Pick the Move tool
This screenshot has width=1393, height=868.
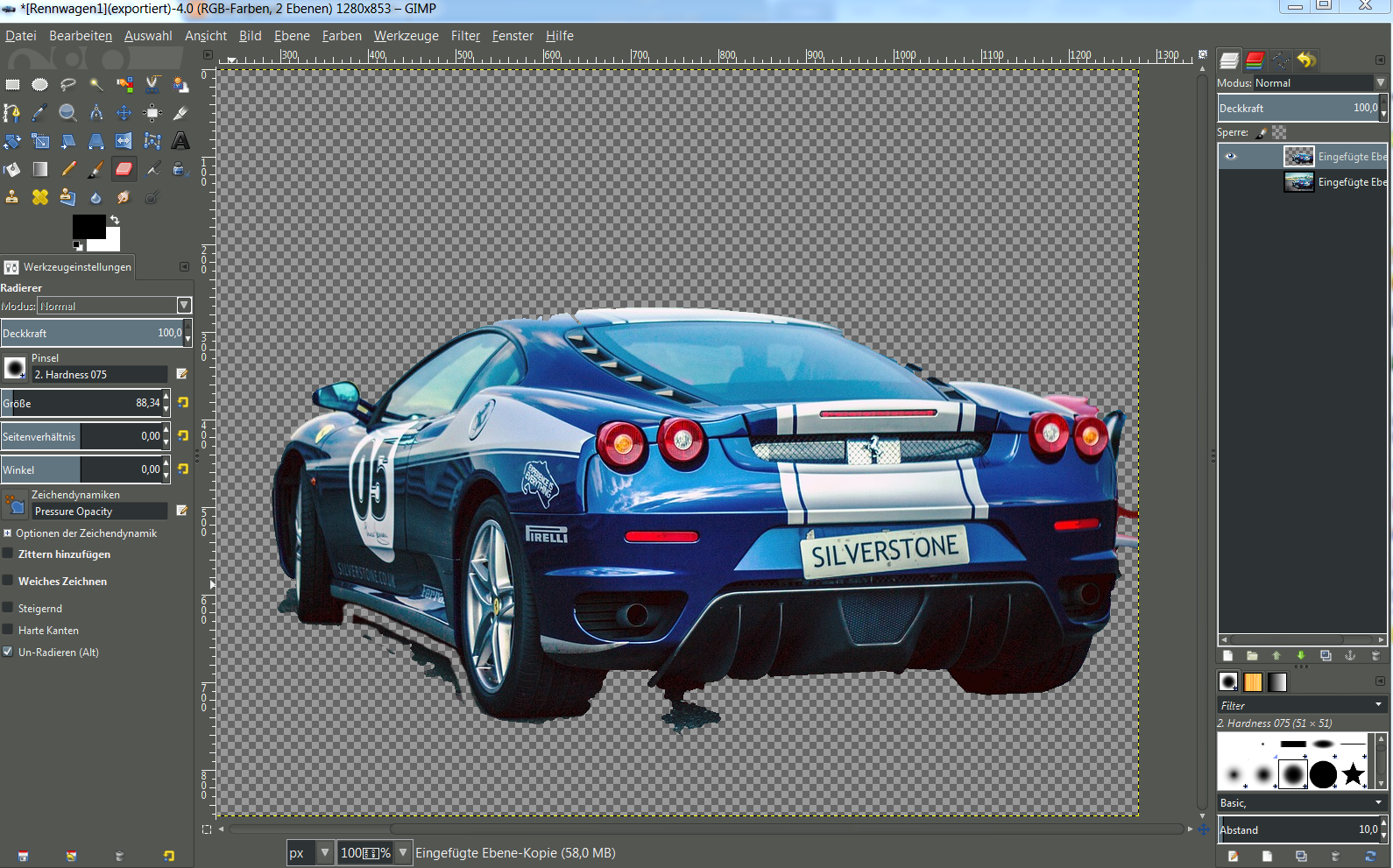(x=124, y=113)
